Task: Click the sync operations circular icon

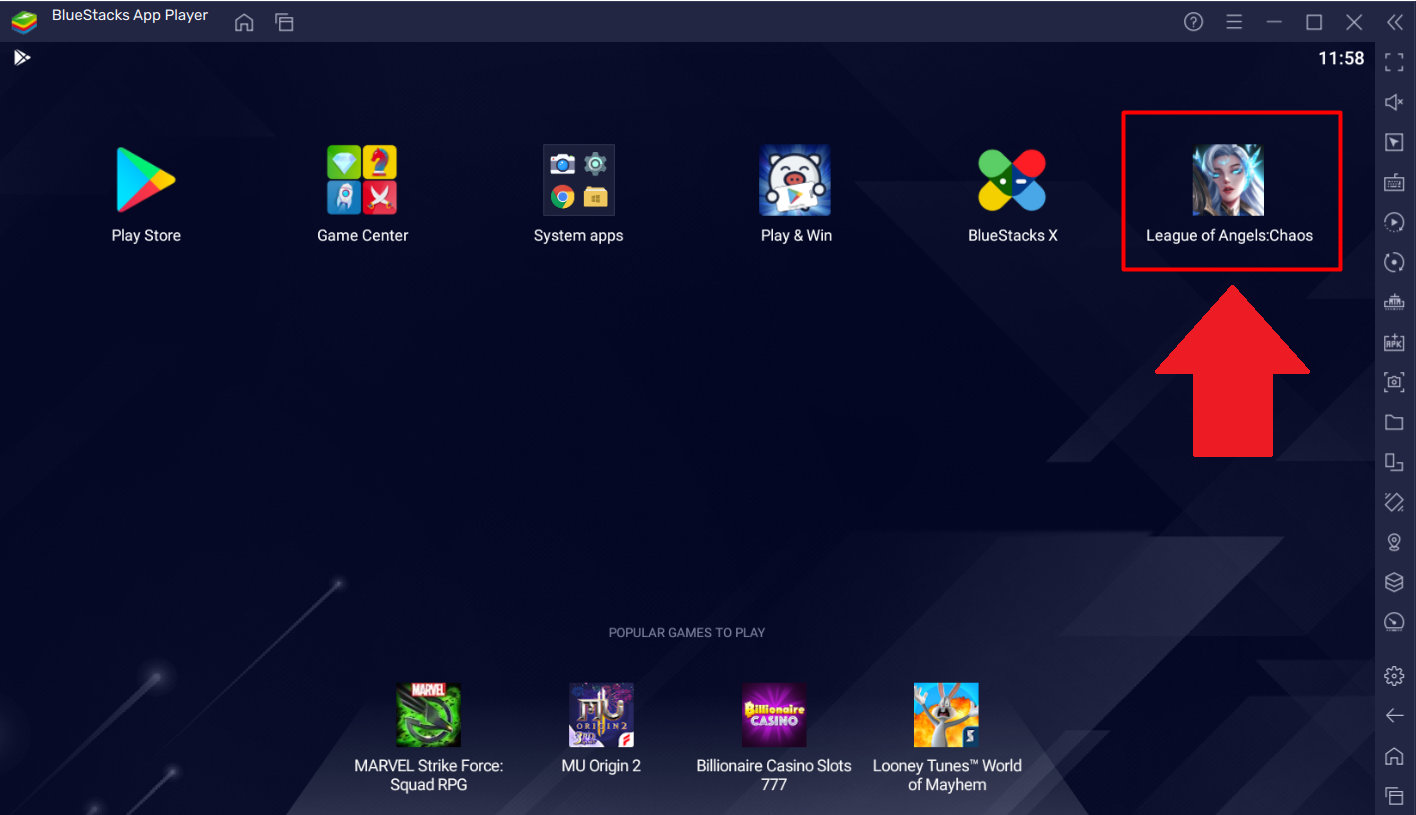Action: (x=1394, y=262)
